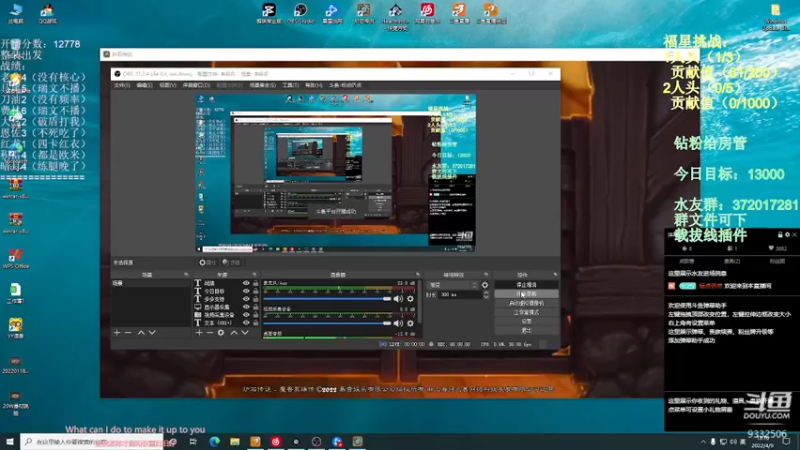
Task: Hide the 视频采集设备 source
Action: (246, 315)
